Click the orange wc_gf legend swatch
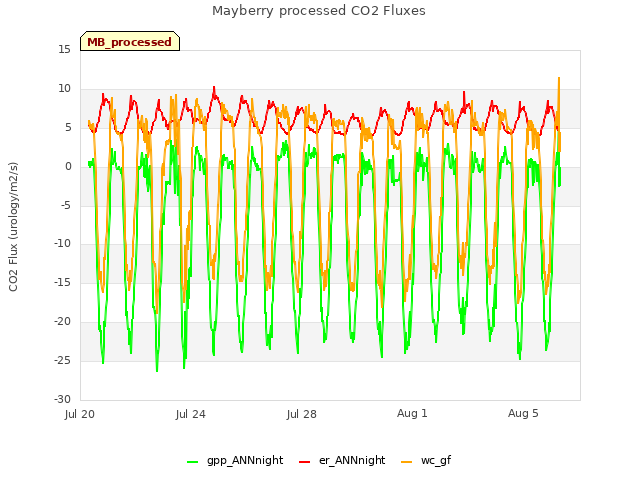The image size is (640, 480). click(407, 462)
